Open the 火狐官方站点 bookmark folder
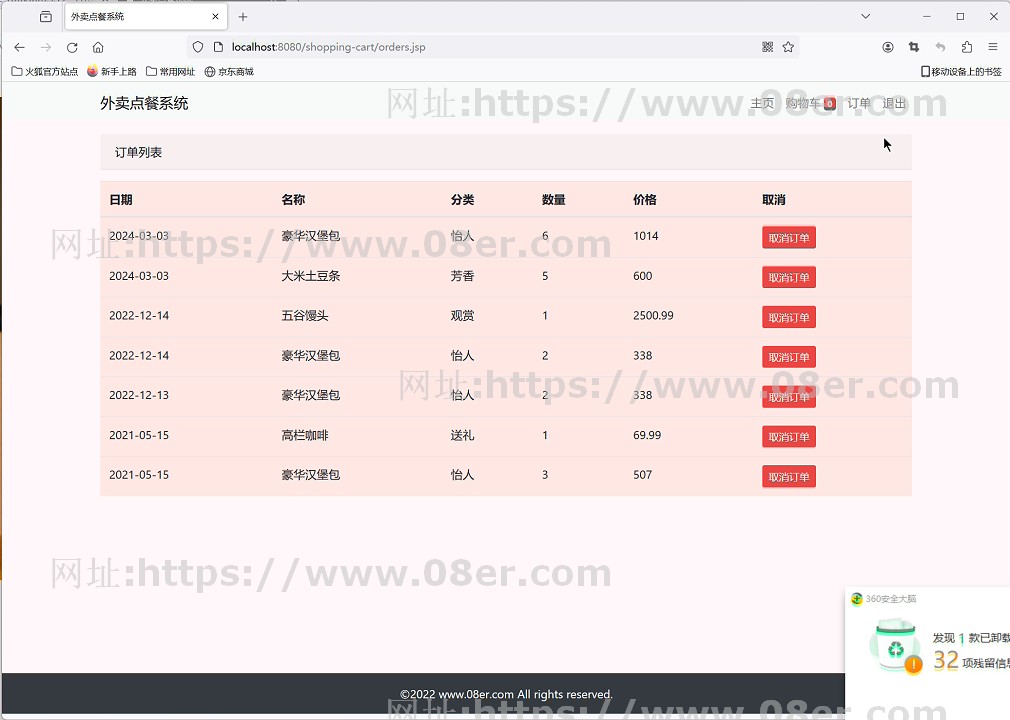 45,71
